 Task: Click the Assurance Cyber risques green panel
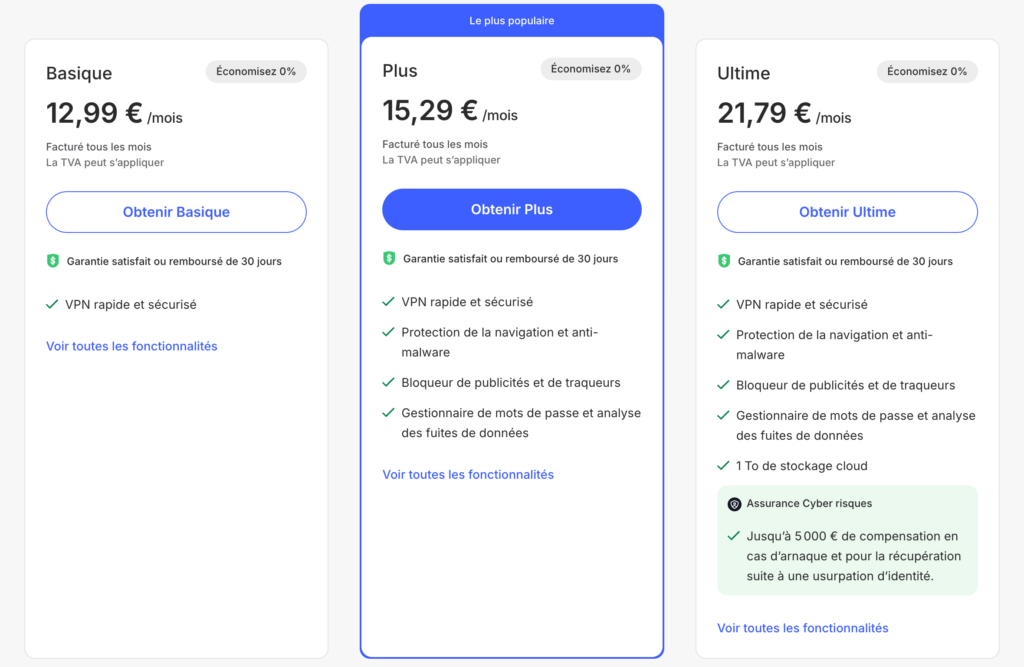click(846, 540)
